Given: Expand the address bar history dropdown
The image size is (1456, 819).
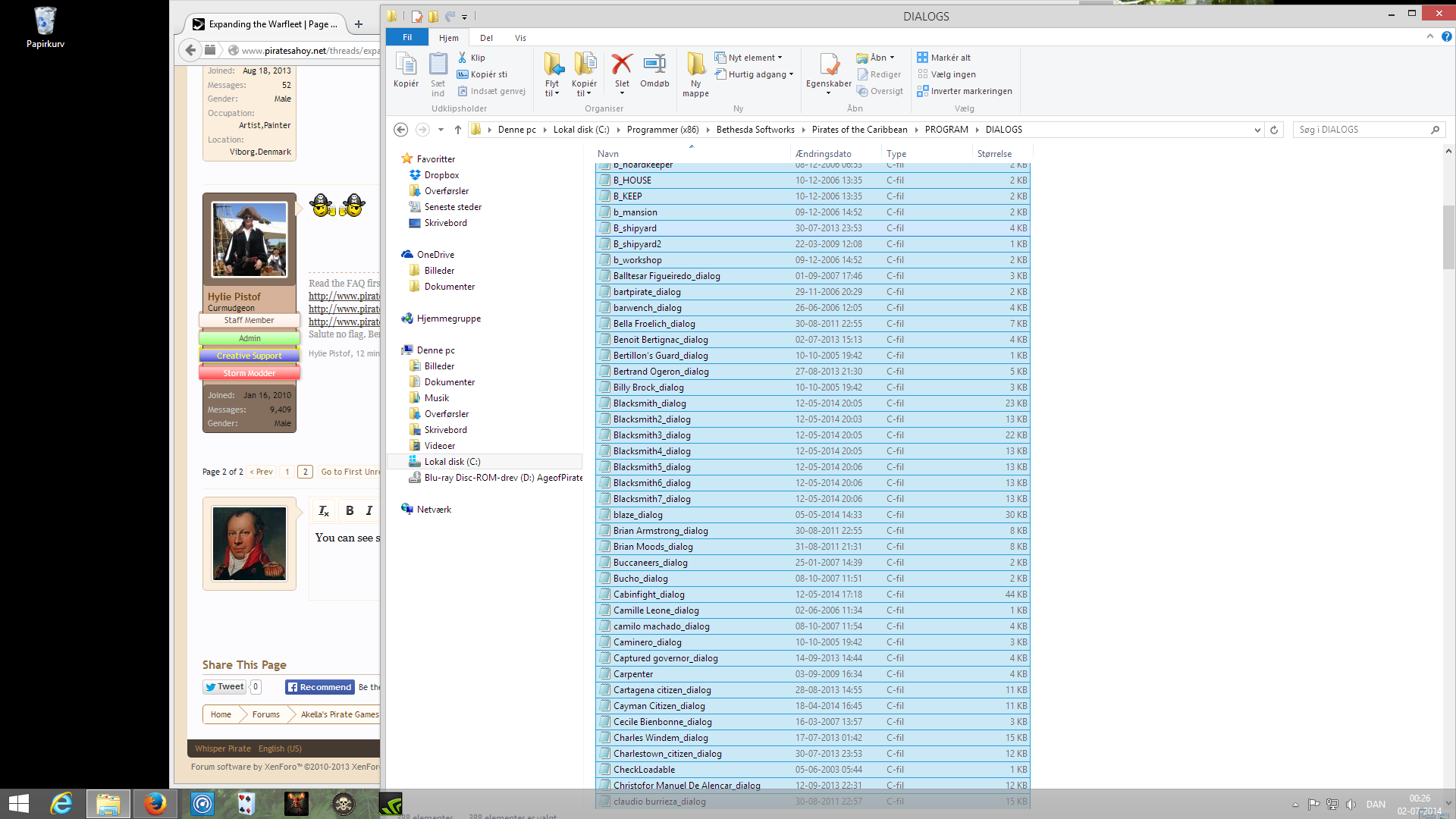Looking at the screenshot, I should (x=1257, y=130).
